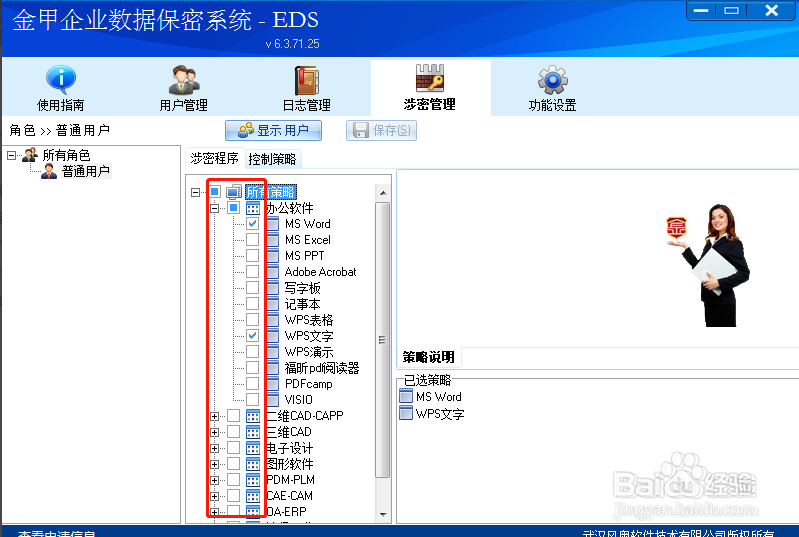Expand the 二维CAD-CAPP node

[215, 416]
